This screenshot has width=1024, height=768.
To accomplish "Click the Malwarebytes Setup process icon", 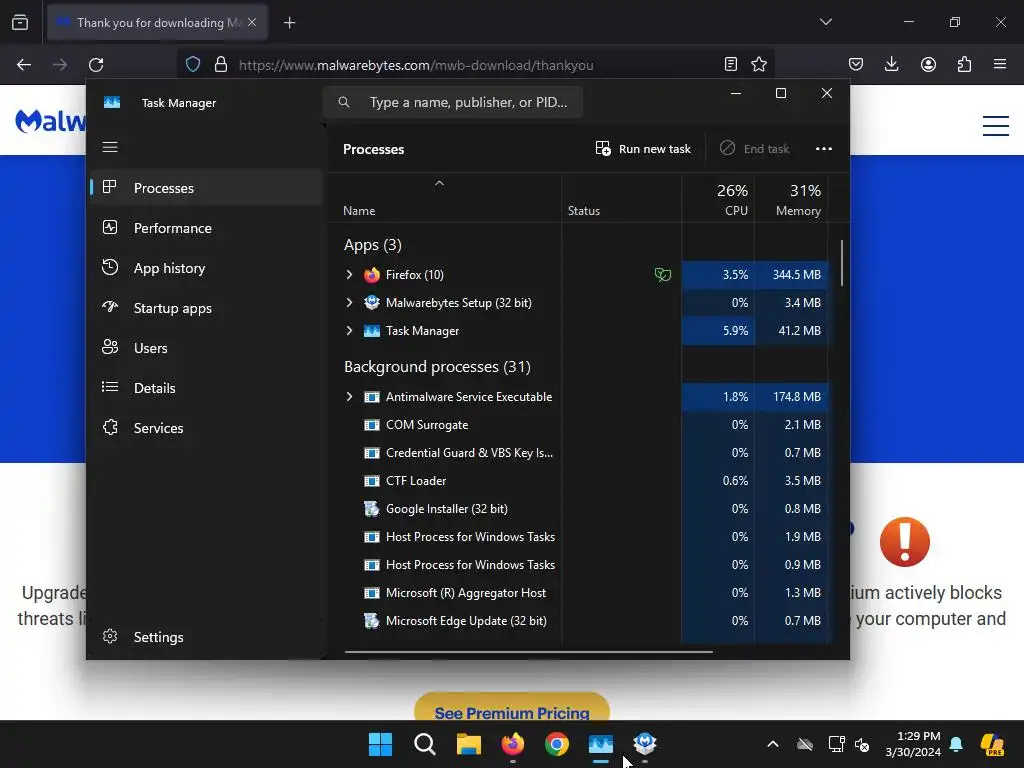I will point(372,302).
